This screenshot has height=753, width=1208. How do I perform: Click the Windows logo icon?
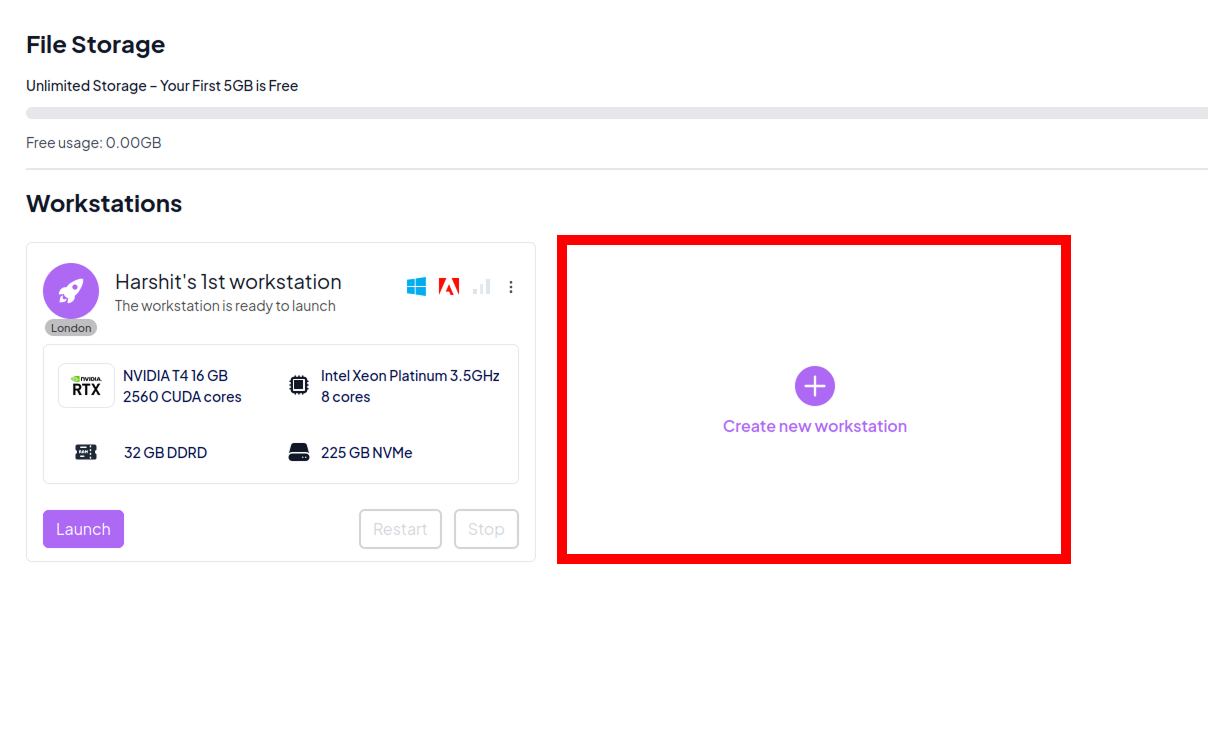pyautogui.click(x=417, y=287)
